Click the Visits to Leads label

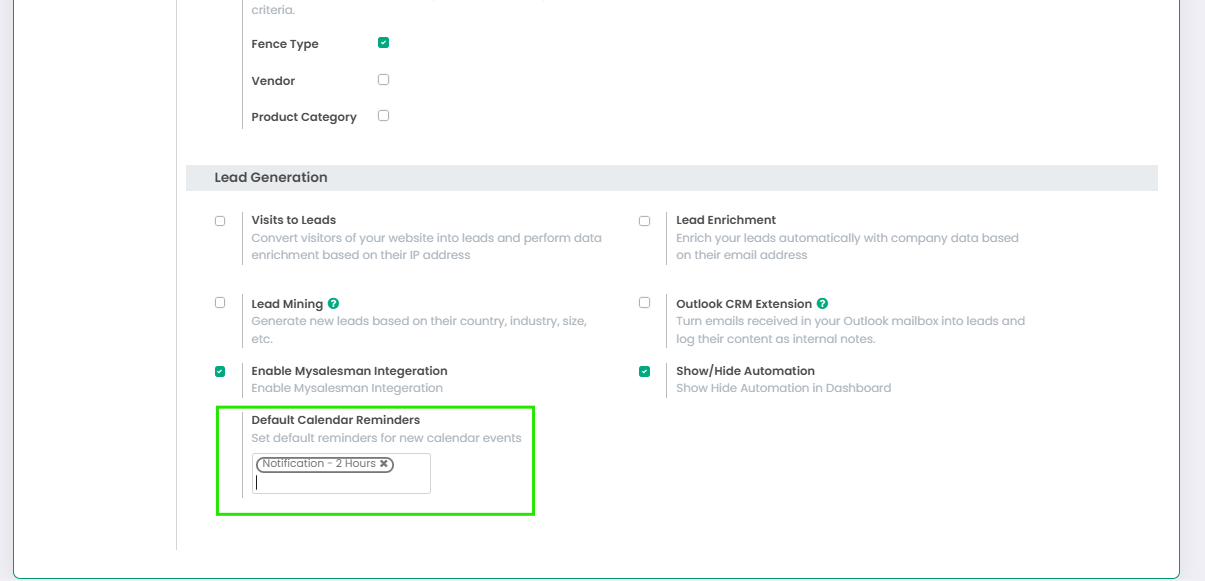293,220
